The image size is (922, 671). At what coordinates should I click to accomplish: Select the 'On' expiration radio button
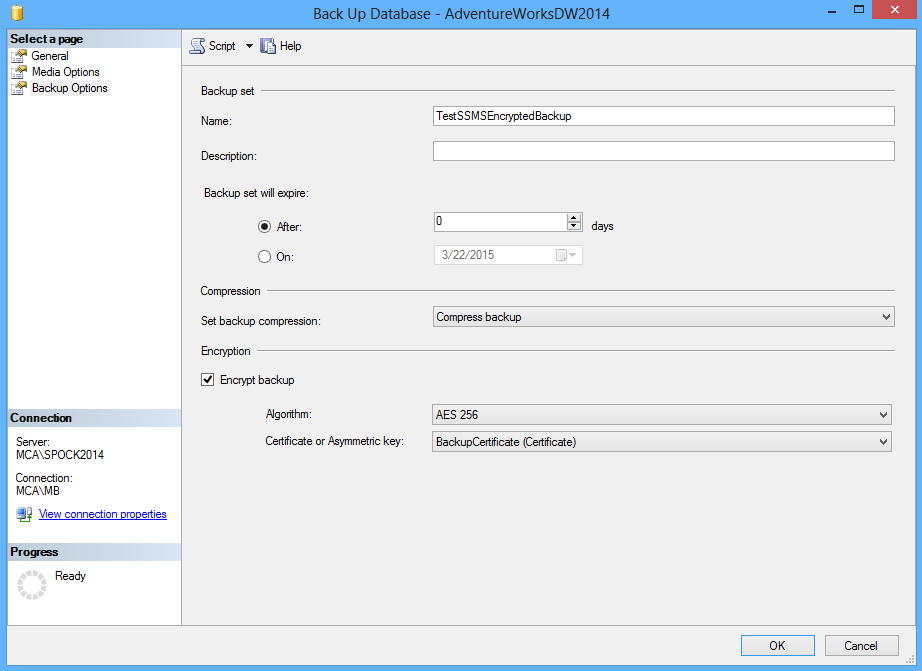point(264,256)
